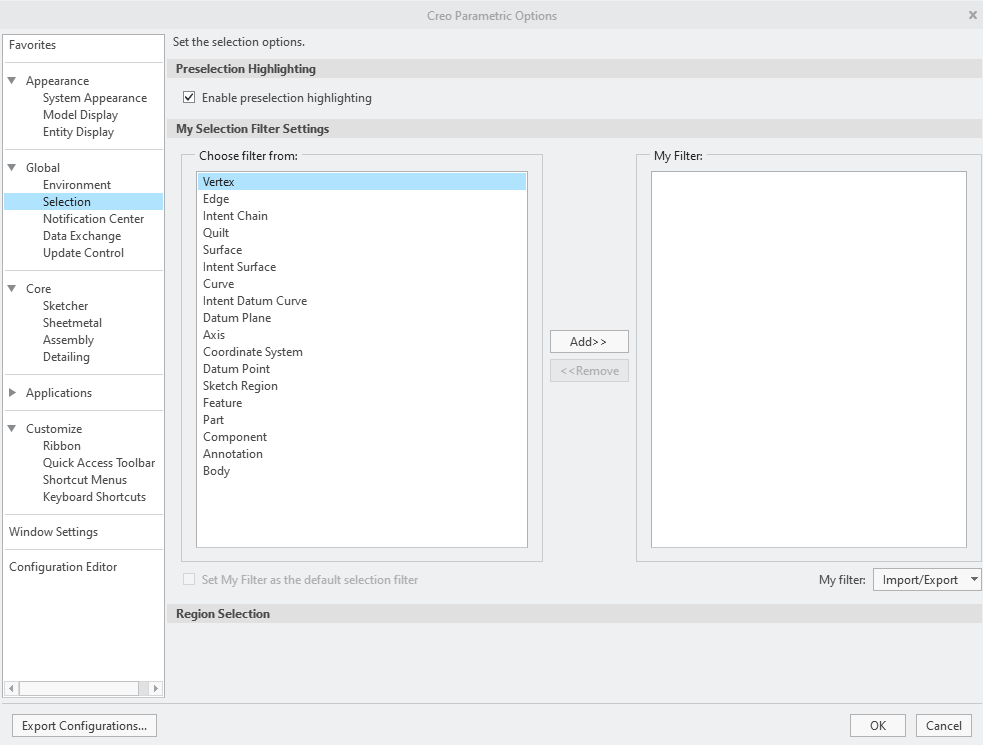This screenshot has width=983, height=745.
Task: Click the Add>> button
Action: pos(588,341)
